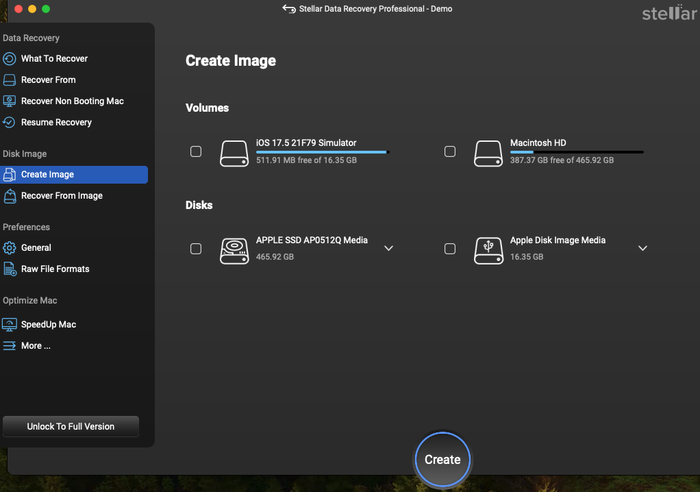This screenshot has width=700, height=492.
Task: Open Recover From Image option
Action: [x=62, y=196]
